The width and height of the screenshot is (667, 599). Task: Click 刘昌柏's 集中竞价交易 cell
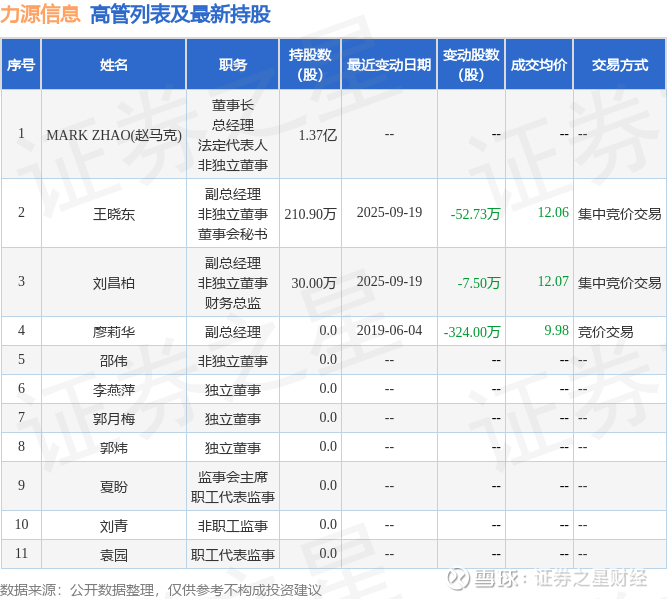[x=619, y=282]
